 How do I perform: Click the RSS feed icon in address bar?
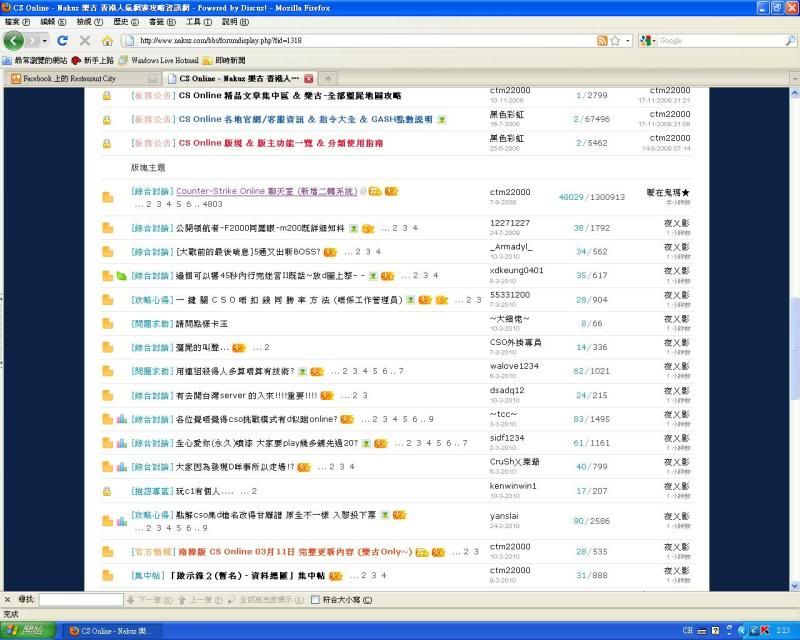602,40
